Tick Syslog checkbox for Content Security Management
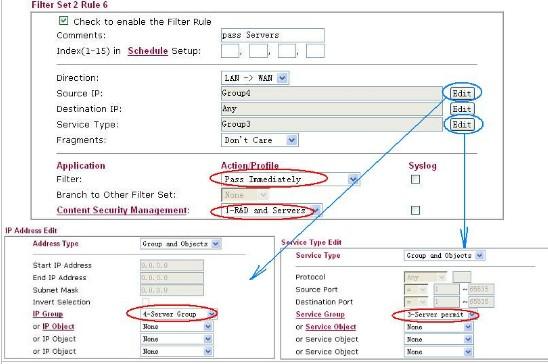The height and width of the screenshot is (364, 548). point(415,210)
